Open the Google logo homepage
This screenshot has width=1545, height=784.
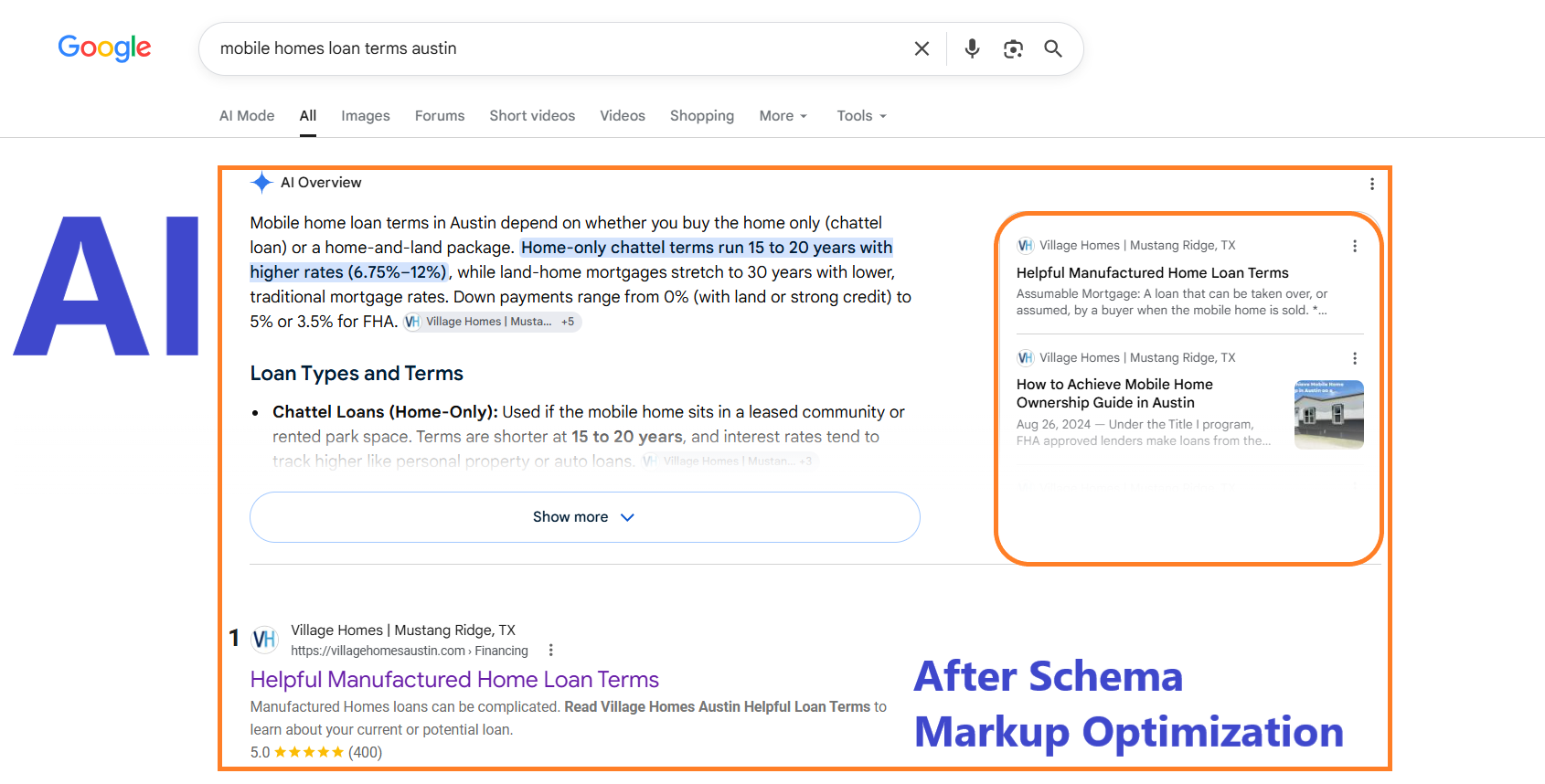pos(104,48)
